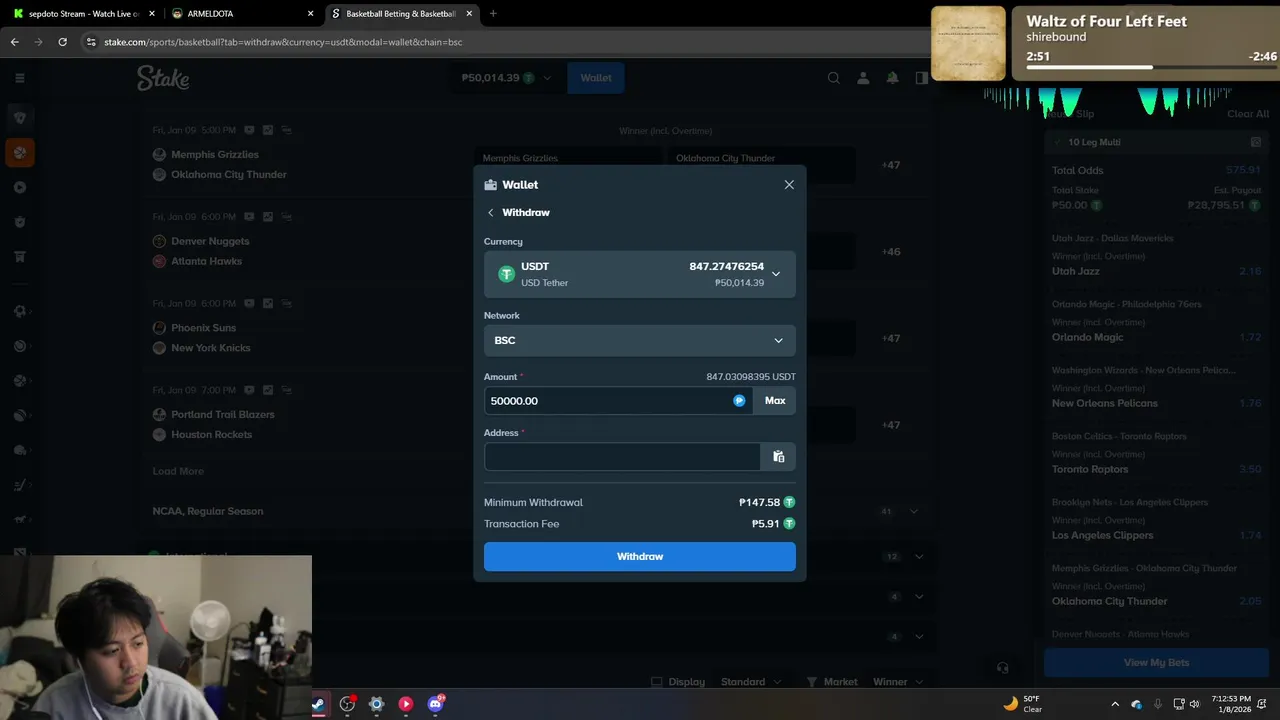Open the headset live support icon

pyautogui.click(x=1003, y=667)
